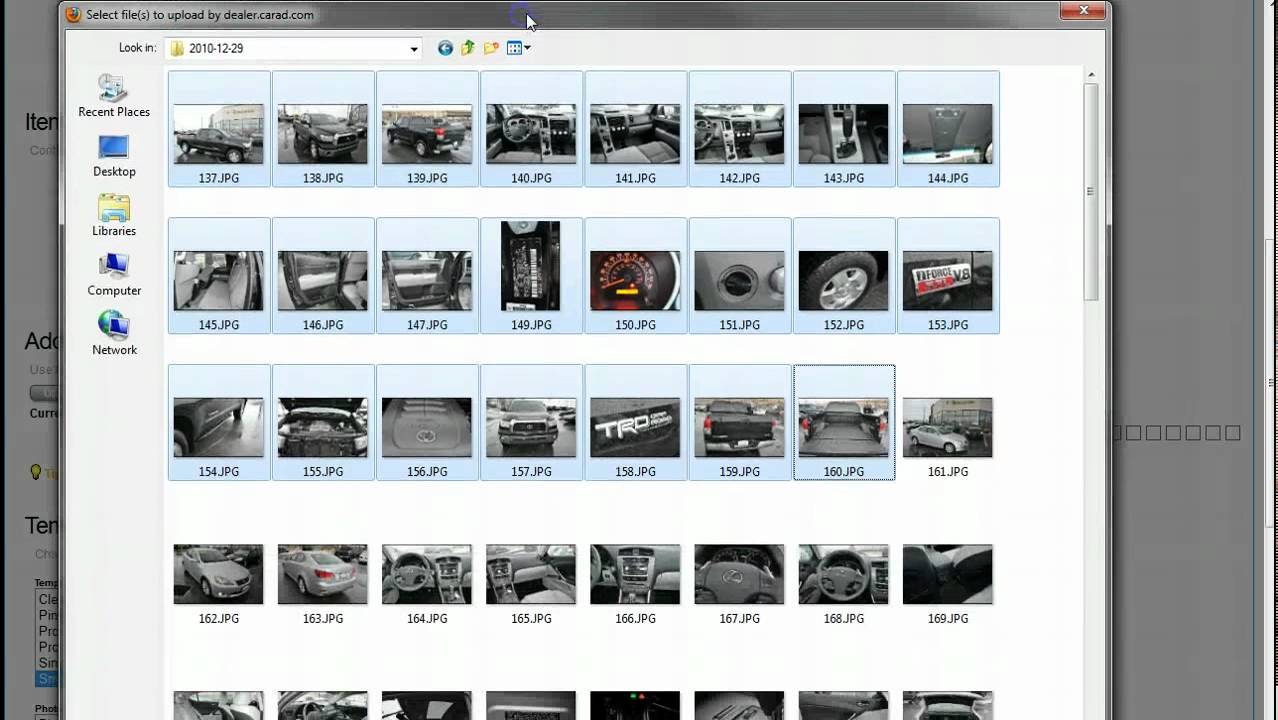The width and height of the screenshot is (1278, 720).
Task: Click the back navigation arrow icon
Action: [x=445, y=48]
